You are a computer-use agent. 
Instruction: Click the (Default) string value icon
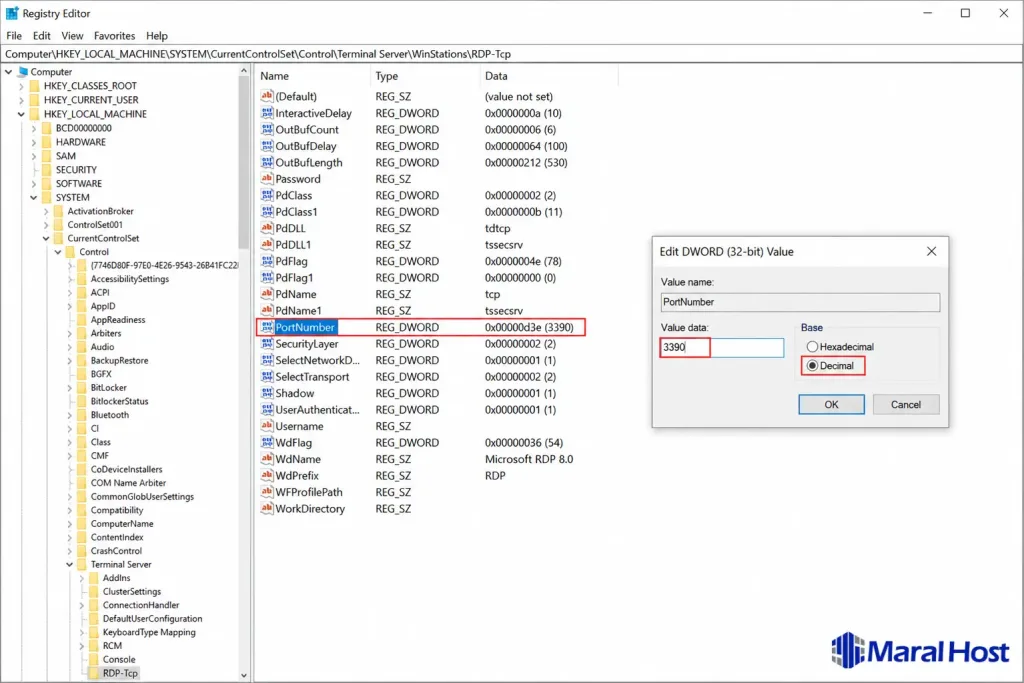266,96
